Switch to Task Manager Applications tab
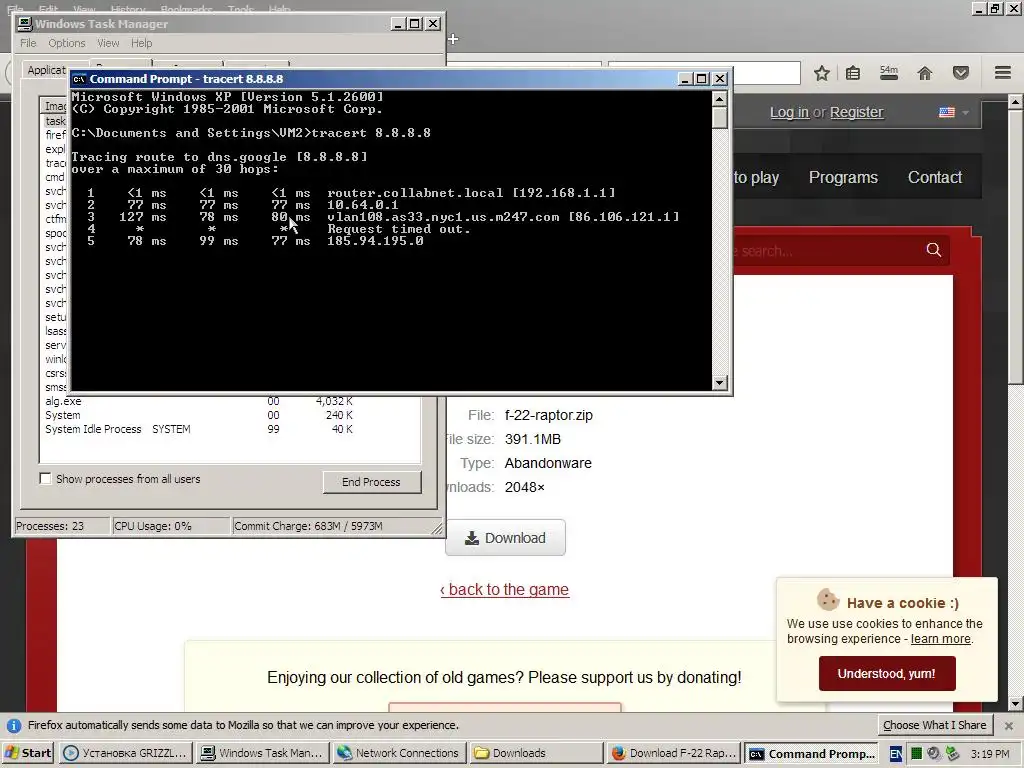1024x768 pixels. tap(46, 70)
